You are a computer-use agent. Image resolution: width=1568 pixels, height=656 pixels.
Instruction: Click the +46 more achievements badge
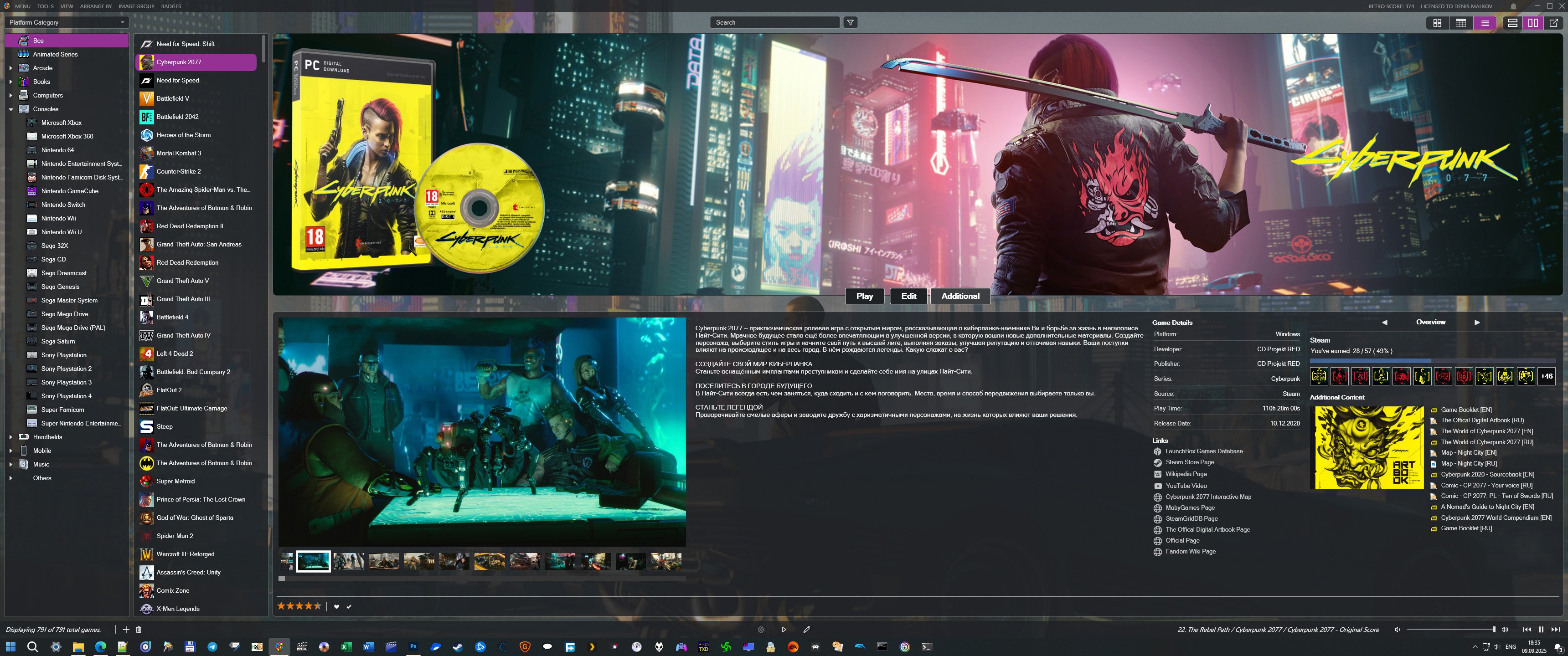(x=1546, y=376)
